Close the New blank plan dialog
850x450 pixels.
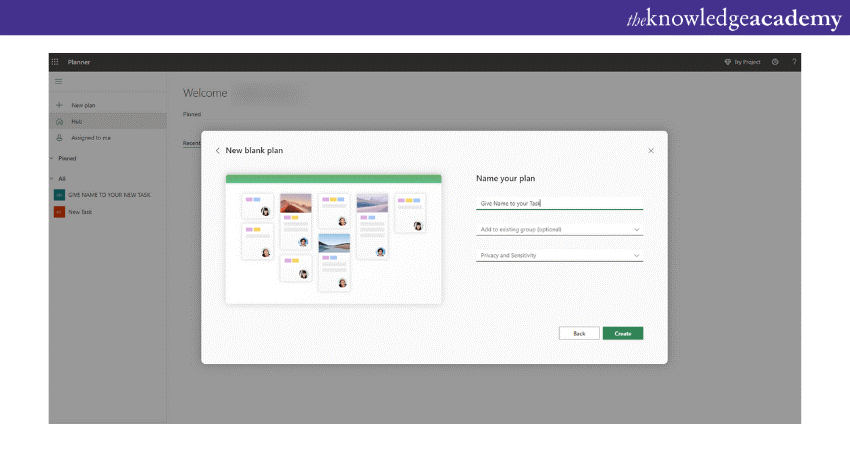click(651, 151)
